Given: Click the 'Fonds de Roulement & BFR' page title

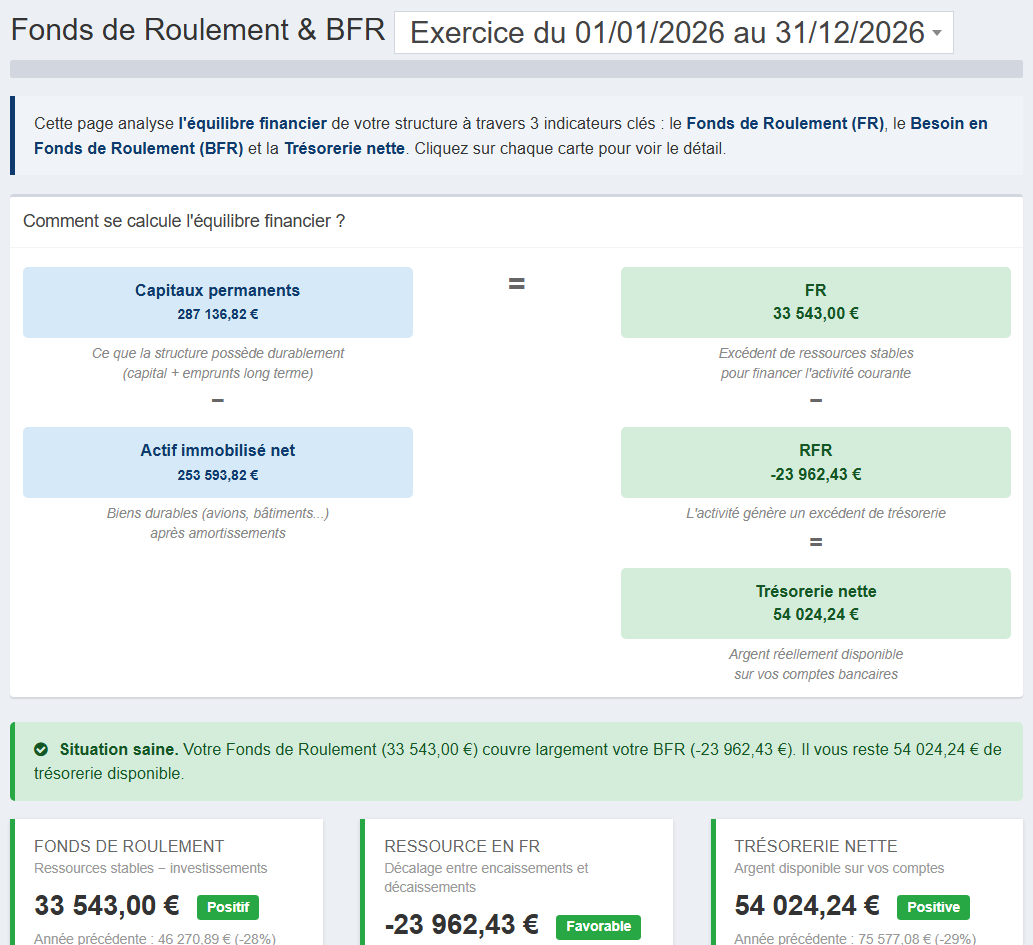Looking at the screenshot, I should 198,30.
